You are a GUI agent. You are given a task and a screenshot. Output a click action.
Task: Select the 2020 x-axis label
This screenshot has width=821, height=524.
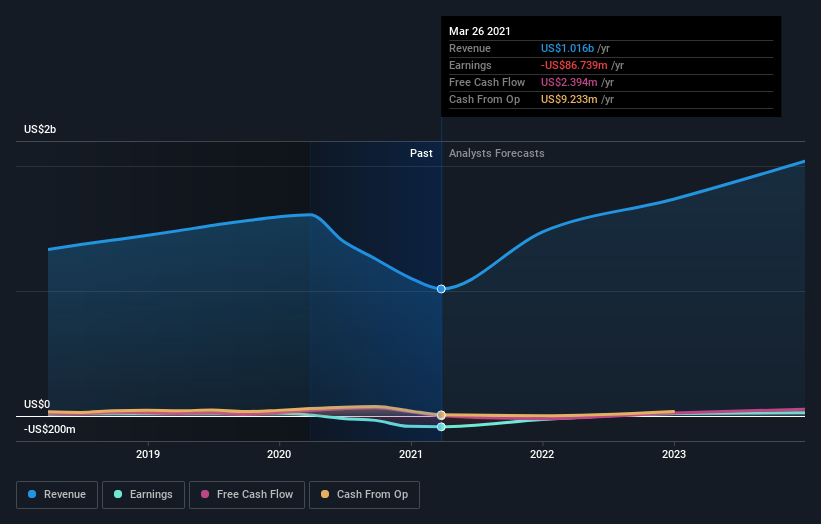[x=279, y=454]
